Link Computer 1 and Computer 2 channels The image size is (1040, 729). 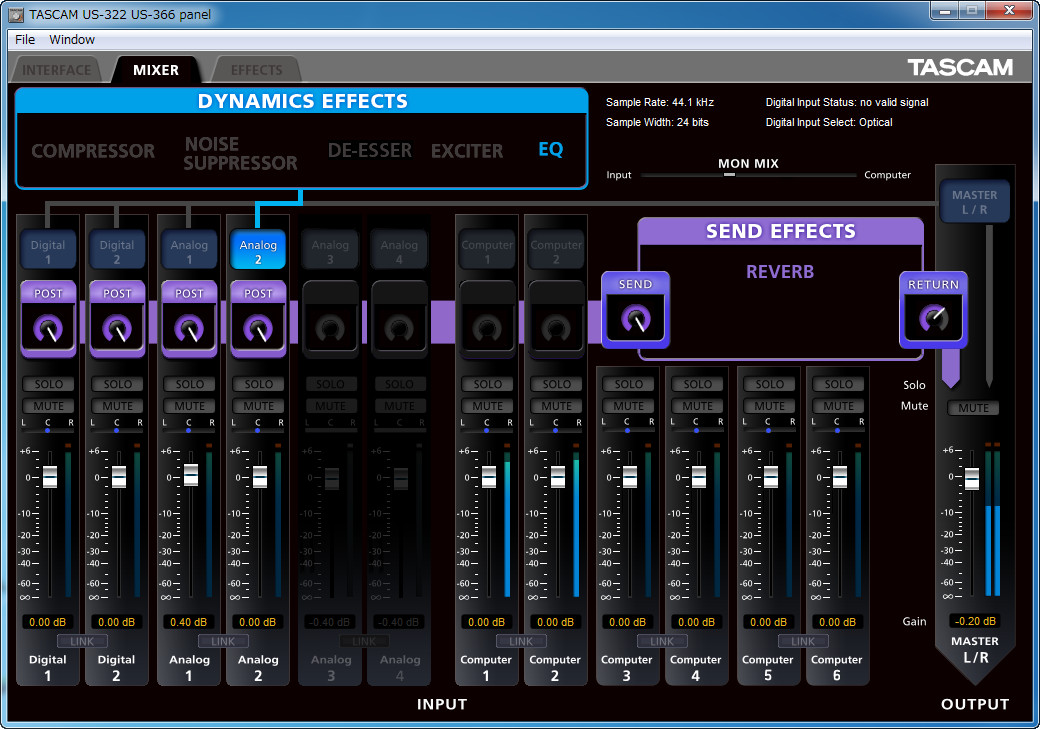pyautogui.click(x=521, y=641)
